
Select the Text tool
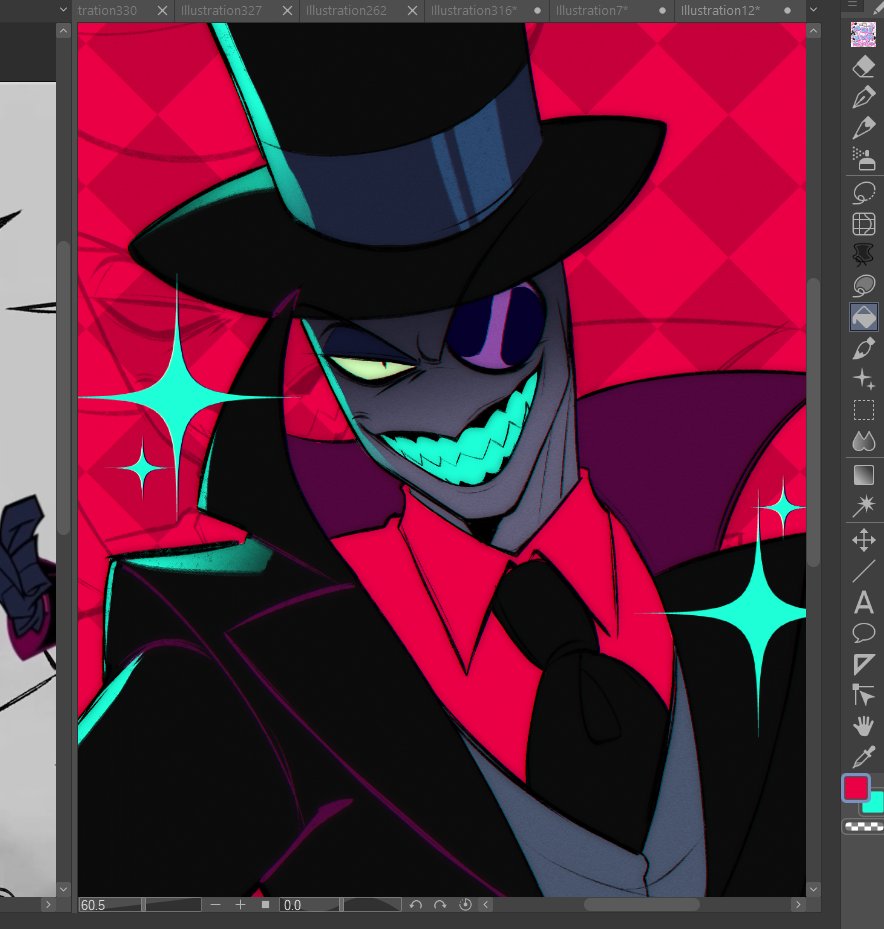click(863, 602)
